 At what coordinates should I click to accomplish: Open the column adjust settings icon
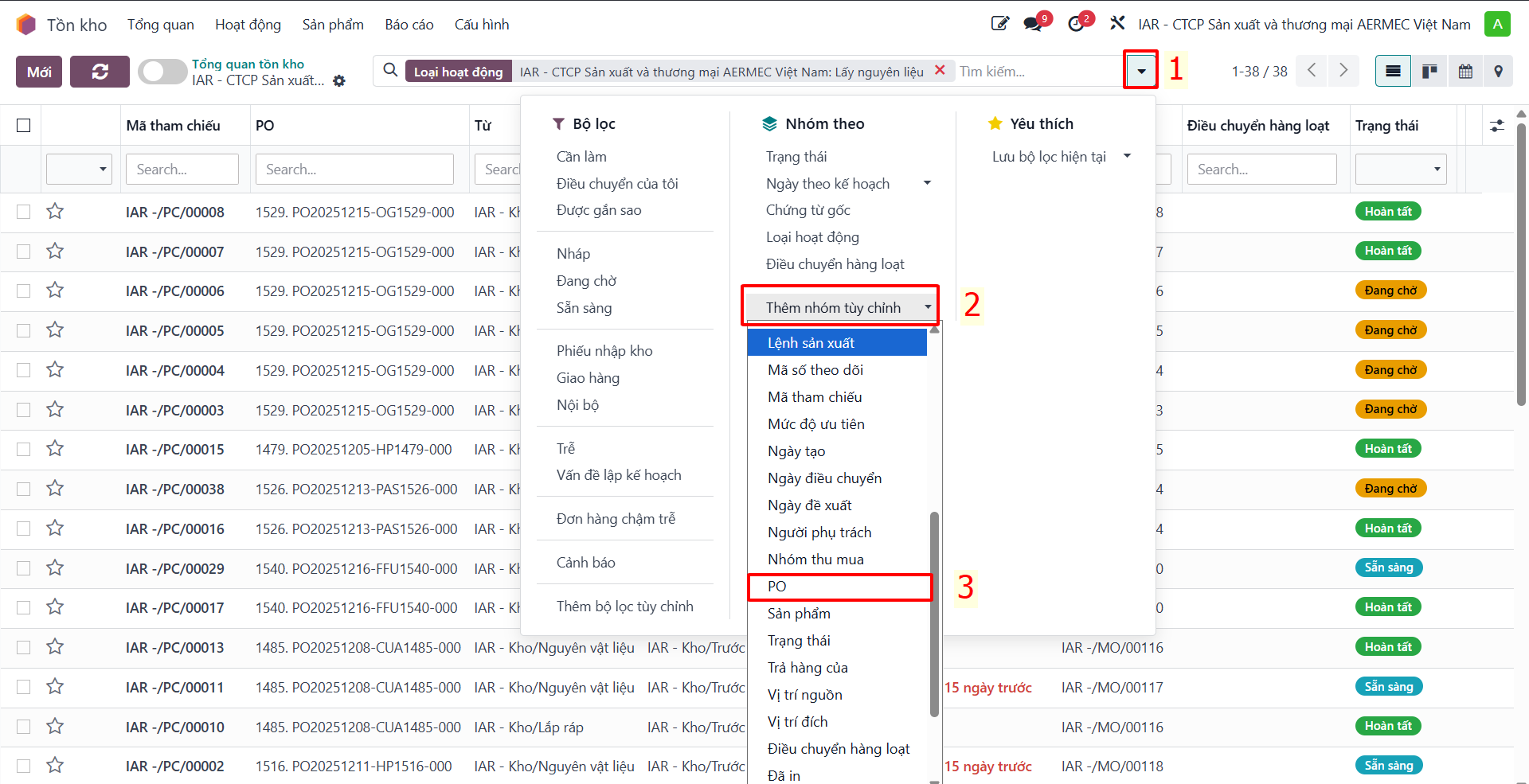point(1497,126)
